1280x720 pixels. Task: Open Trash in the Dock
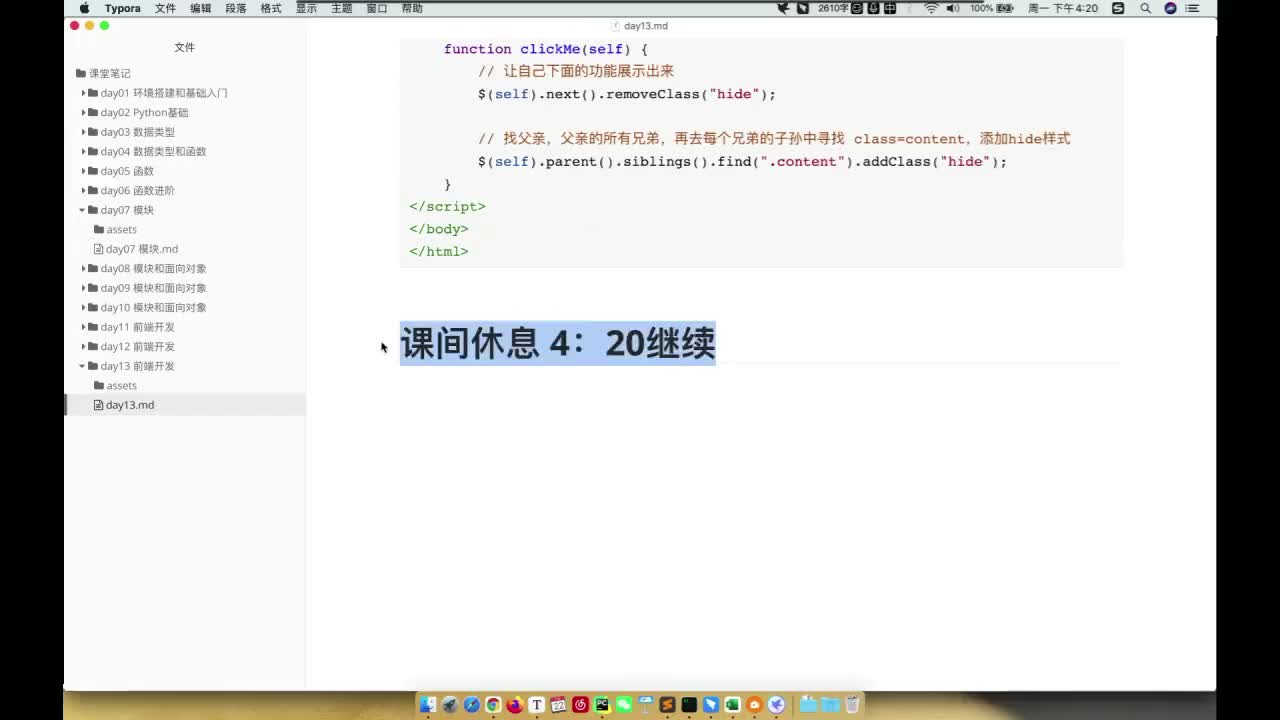coord(852,705)
